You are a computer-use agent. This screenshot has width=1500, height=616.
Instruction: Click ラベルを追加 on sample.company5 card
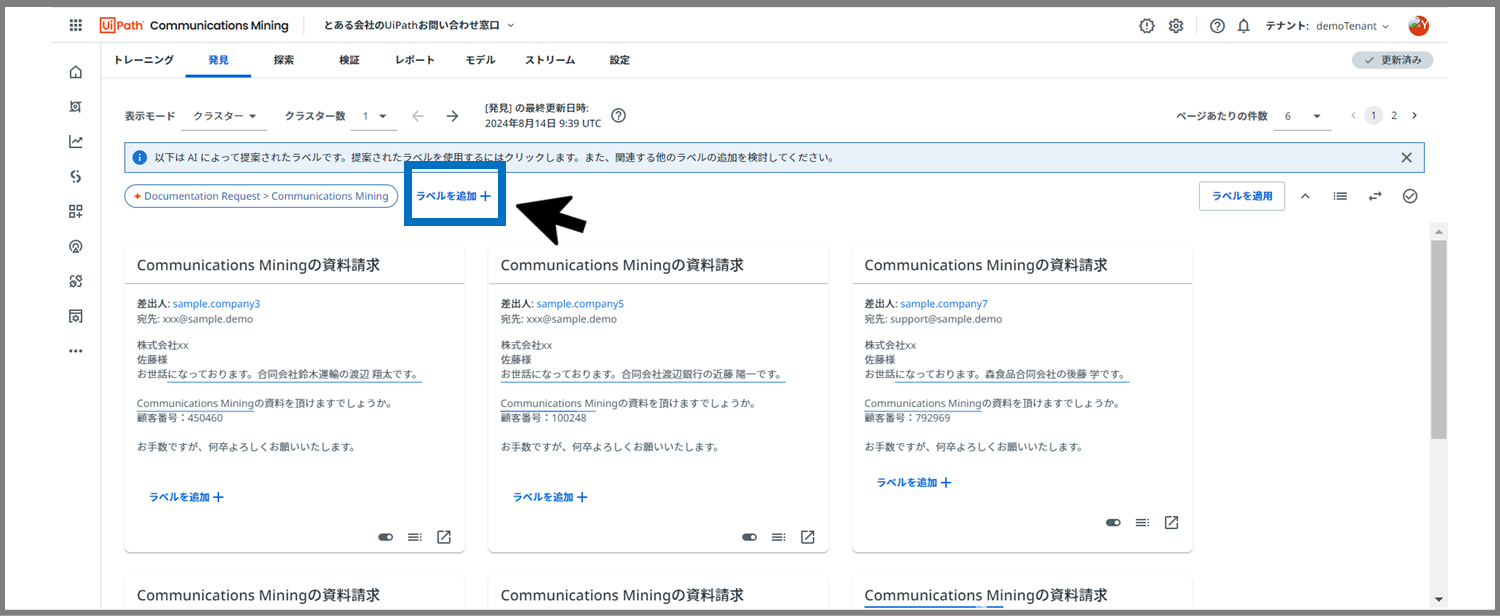pyautogui.click(x=550, y=497)
